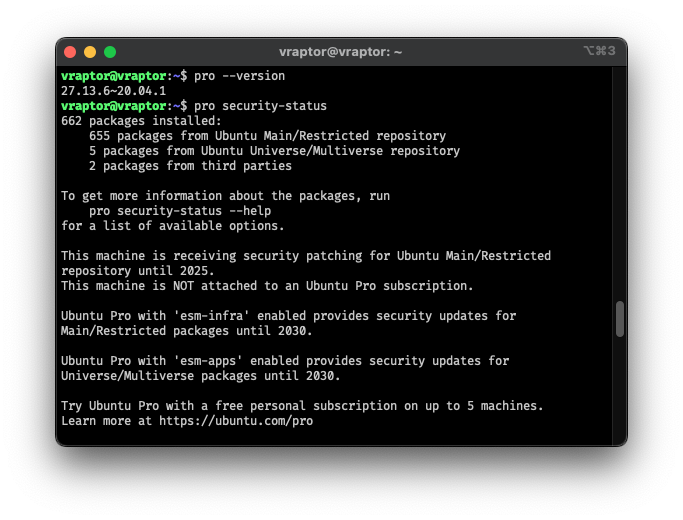Click the second vraptor@vraptor prompt
683x520 pixels.
click(114, 106)
